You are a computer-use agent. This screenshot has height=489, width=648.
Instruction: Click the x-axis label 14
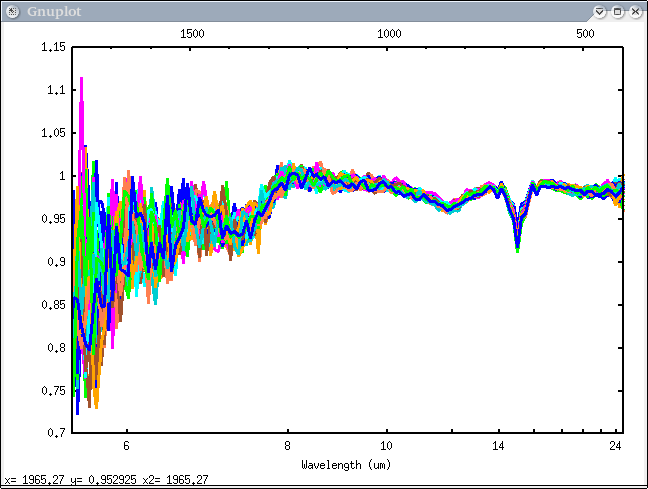(x=498, y=446)
